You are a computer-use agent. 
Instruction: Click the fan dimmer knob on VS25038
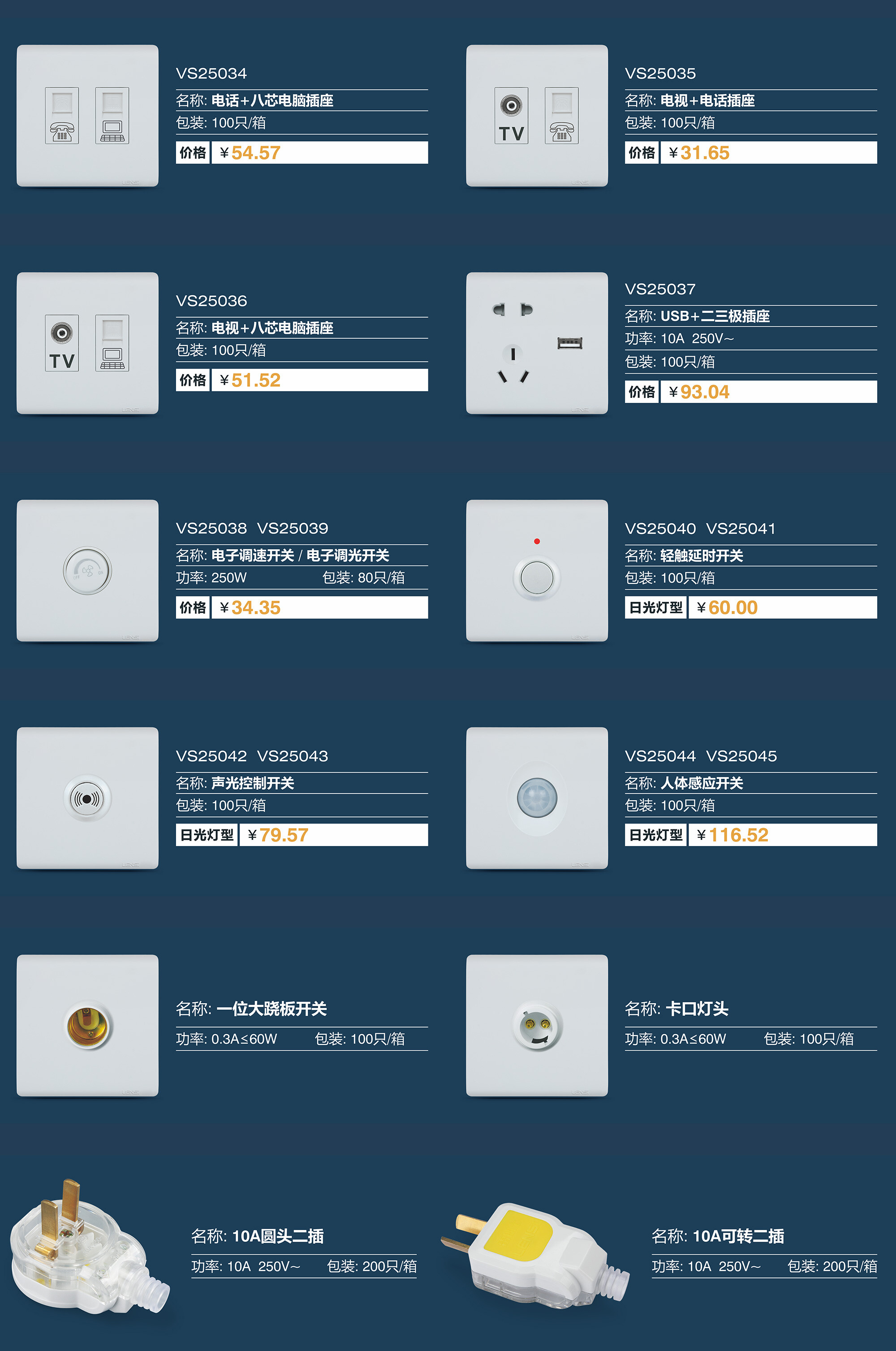[87, 570]
